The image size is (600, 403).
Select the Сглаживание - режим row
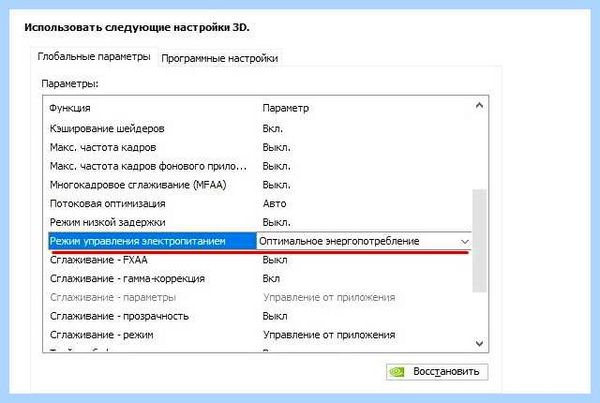pos(260,335)
